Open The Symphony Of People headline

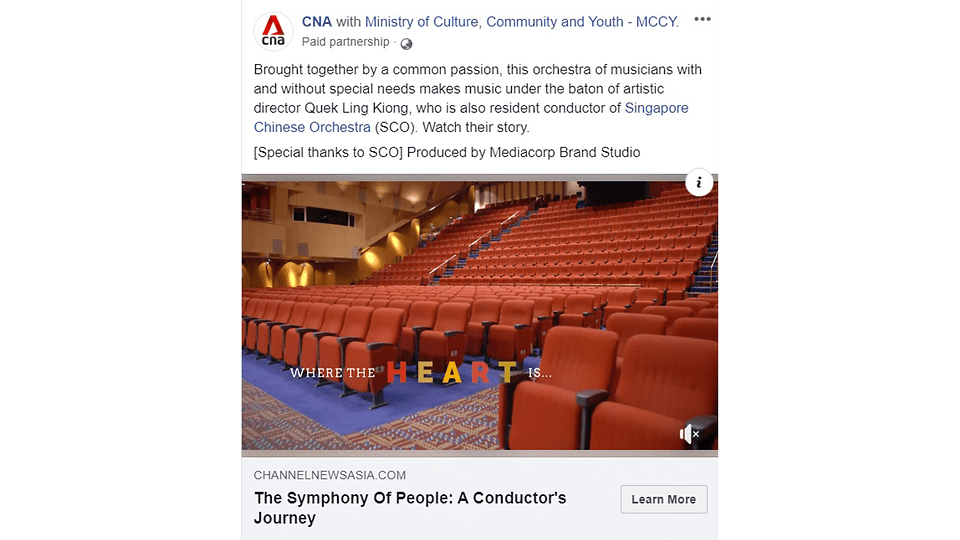(410, 508)
